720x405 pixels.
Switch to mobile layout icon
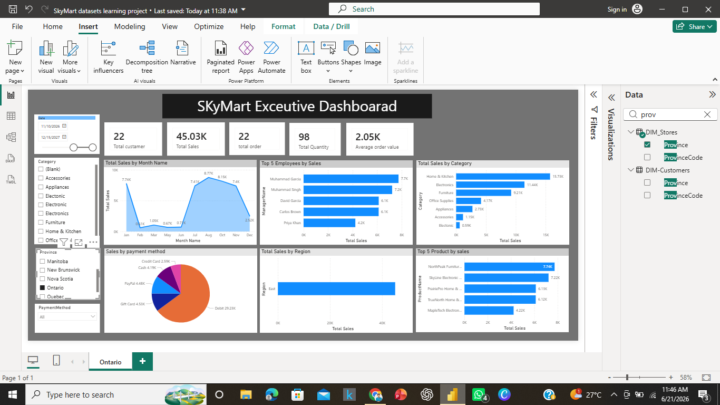(56, 360)
